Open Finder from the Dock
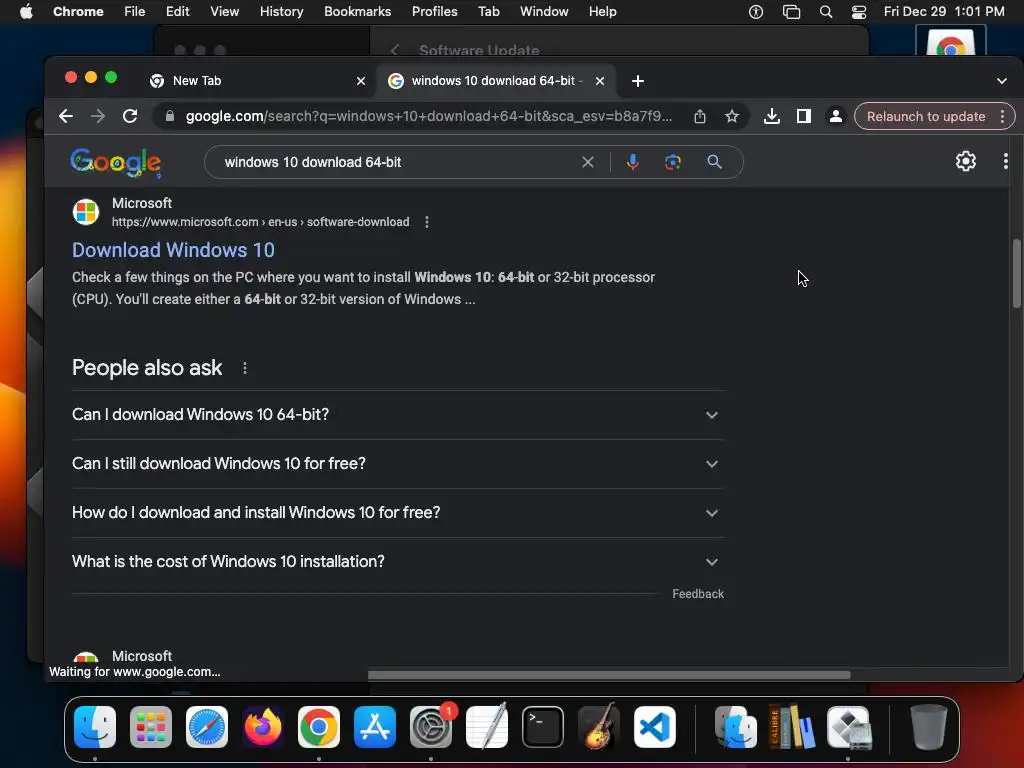1024x768 pixels. [95, 727]
